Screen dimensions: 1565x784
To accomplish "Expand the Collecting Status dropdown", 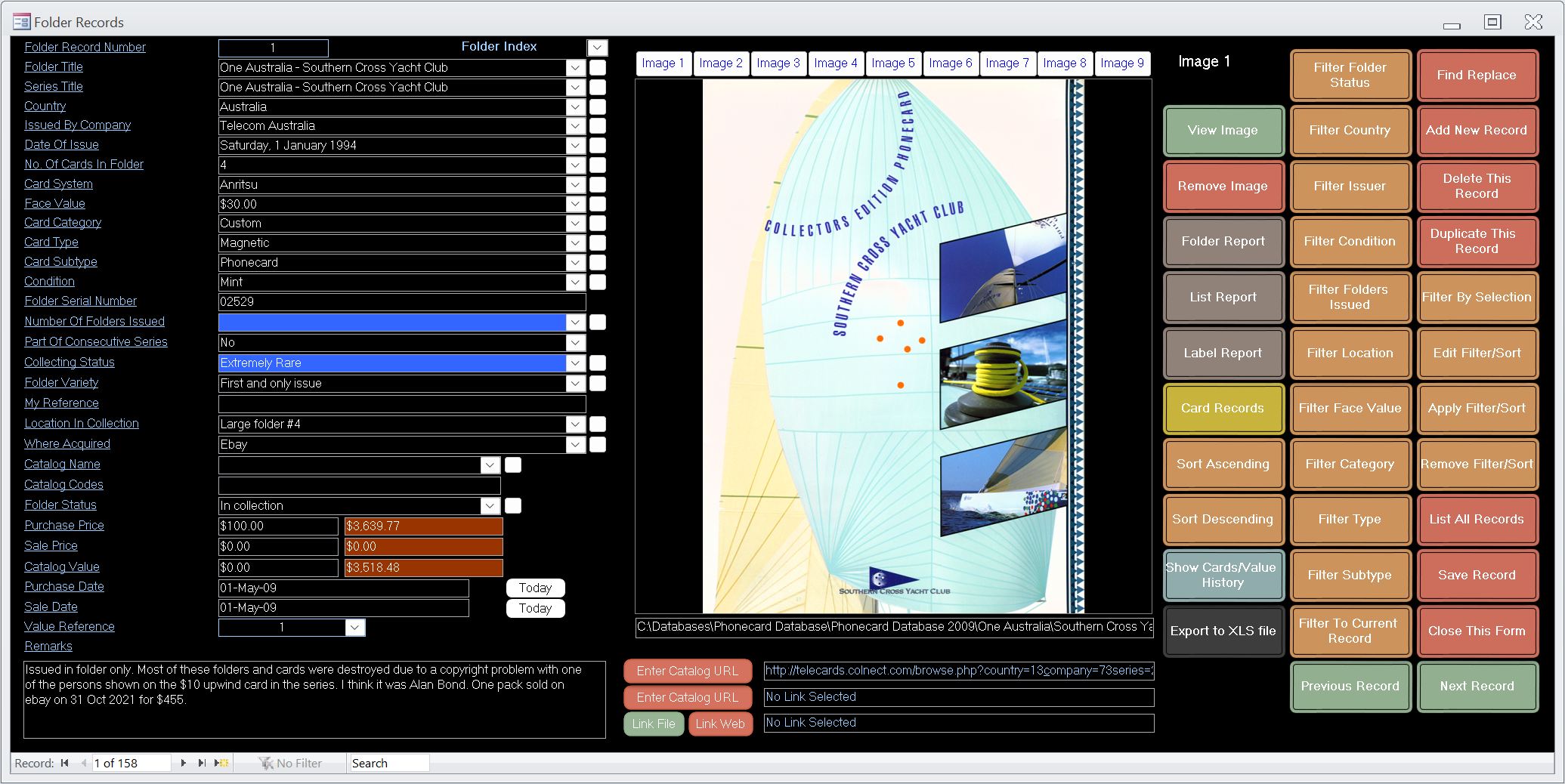I will (x=575, y=363).
